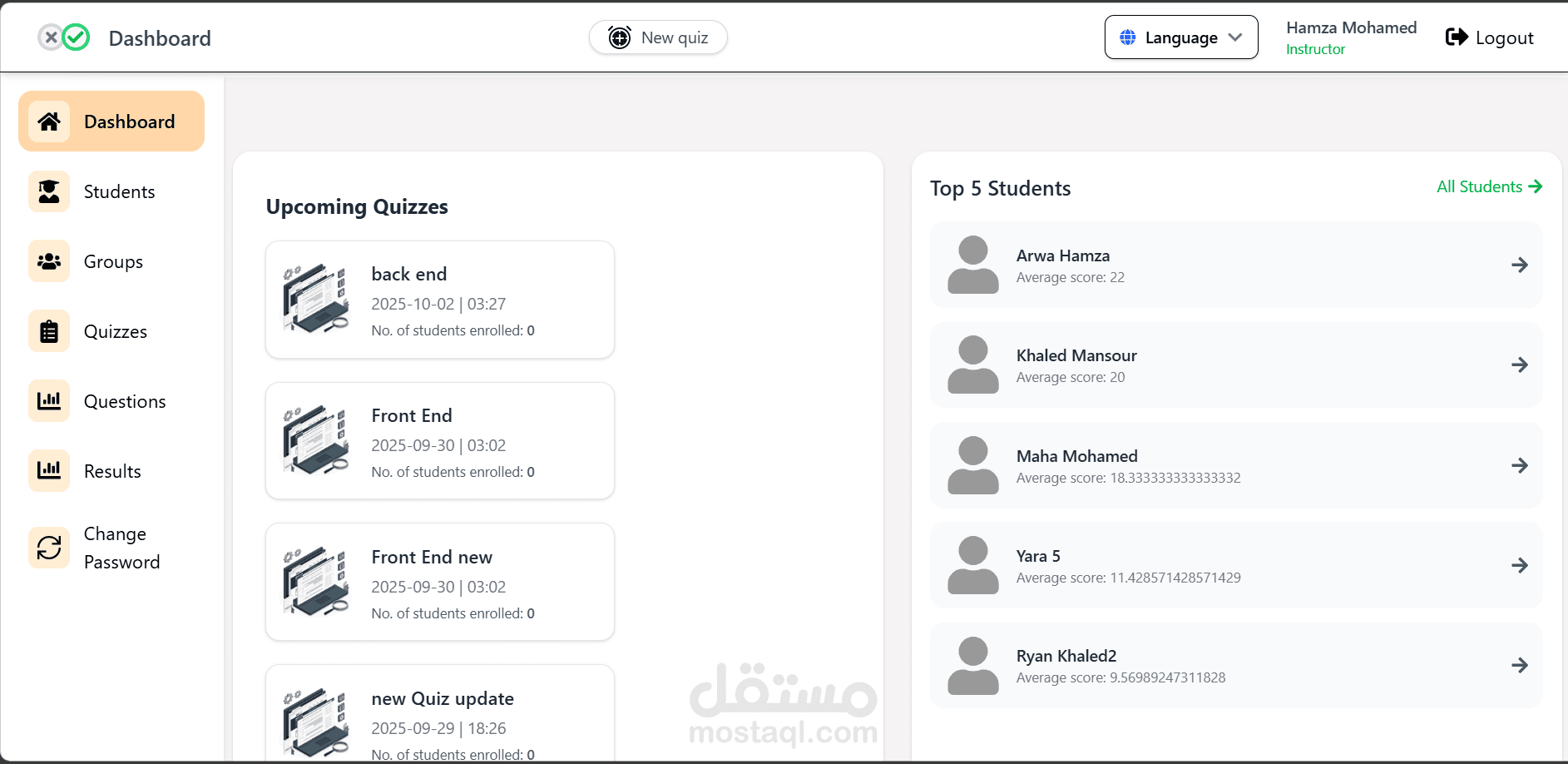The width and height of the screenshot is (1568, 764).
Task: Click the arrow on Yara 5's row
Action: click(1520, 565)
